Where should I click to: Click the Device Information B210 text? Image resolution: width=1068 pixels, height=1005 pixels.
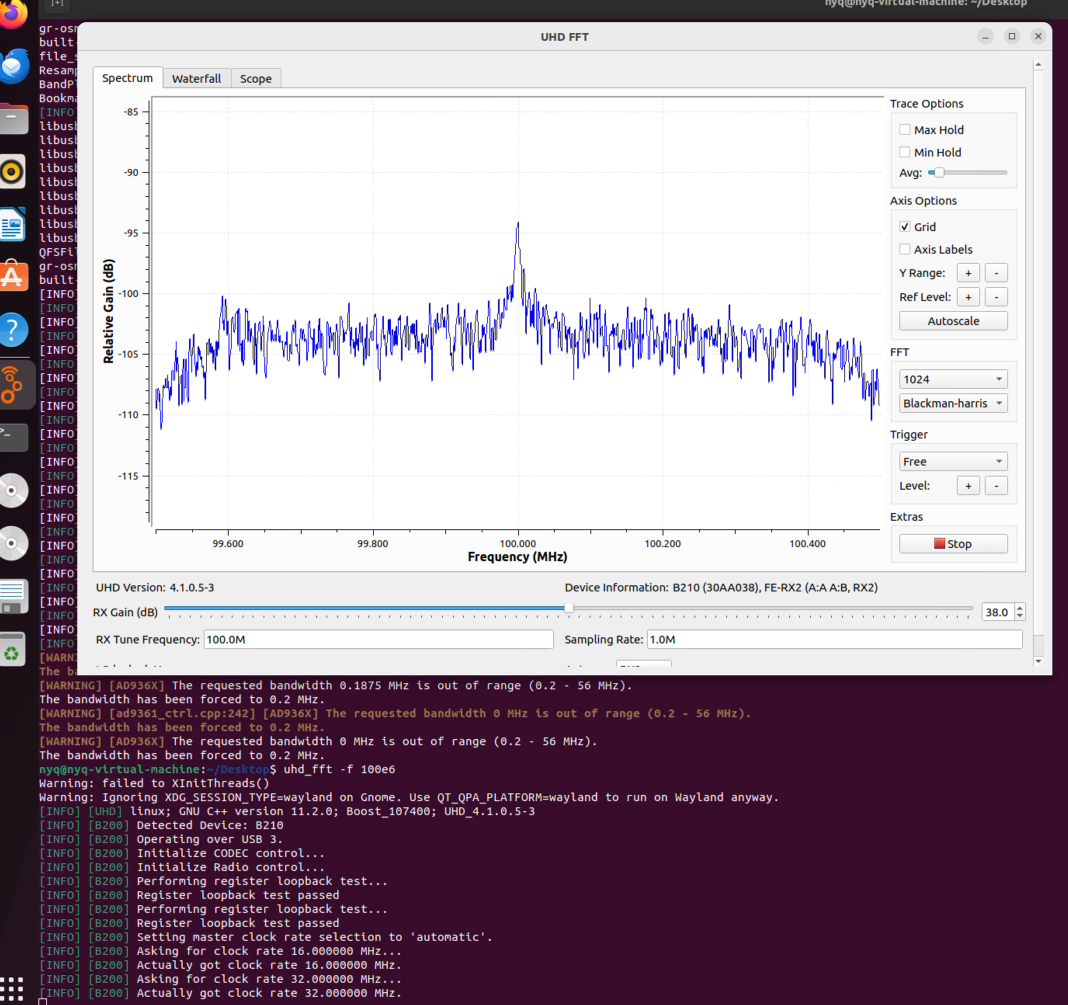click(x=721, y=588)
